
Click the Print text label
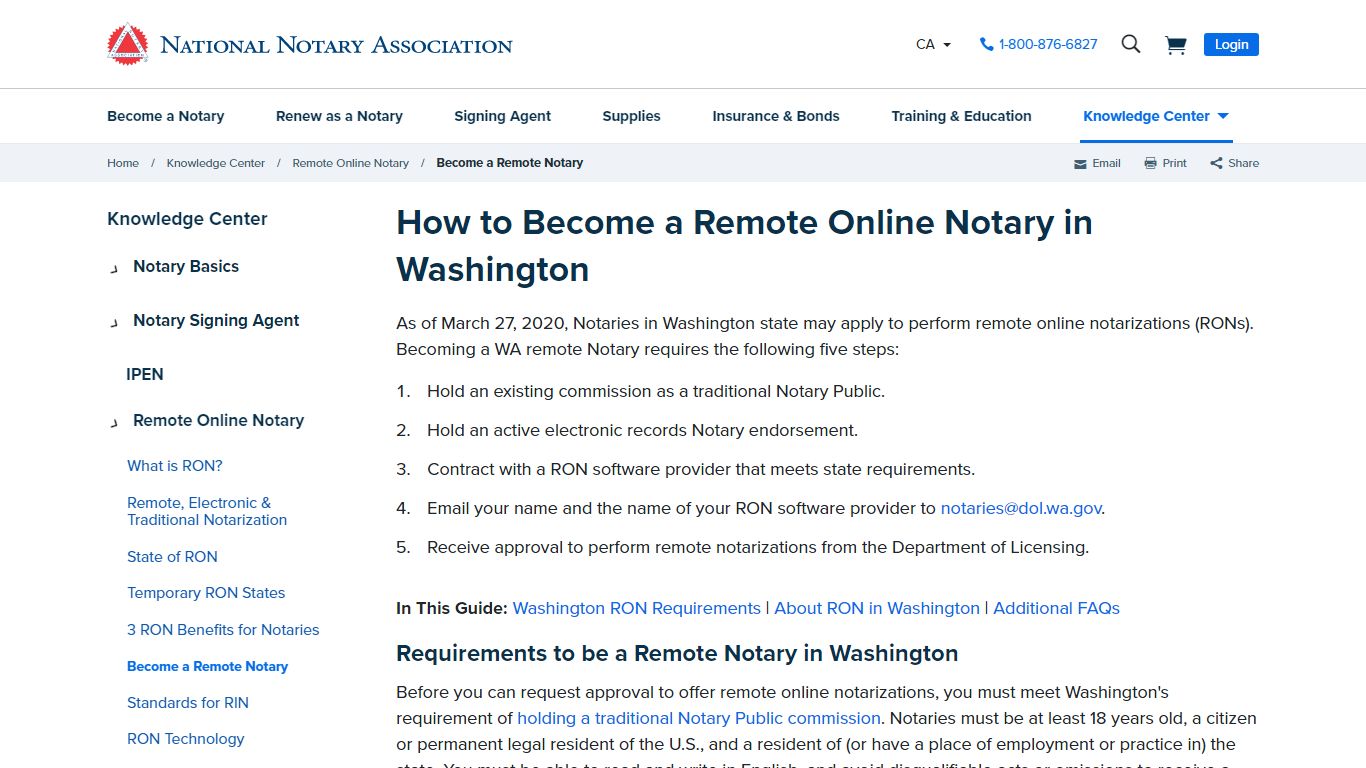pyautogui.click(x=1175, y=163)
